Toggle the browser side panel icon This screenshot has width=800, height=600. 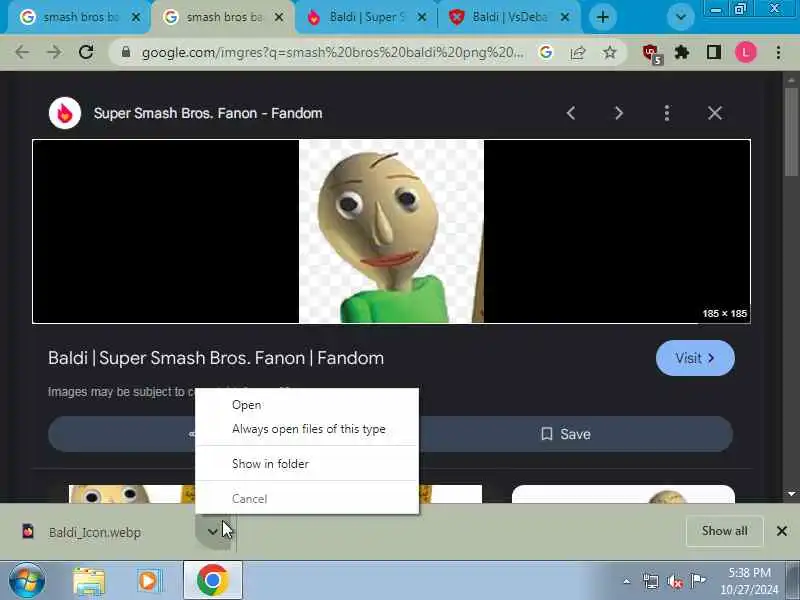[714, 52]
